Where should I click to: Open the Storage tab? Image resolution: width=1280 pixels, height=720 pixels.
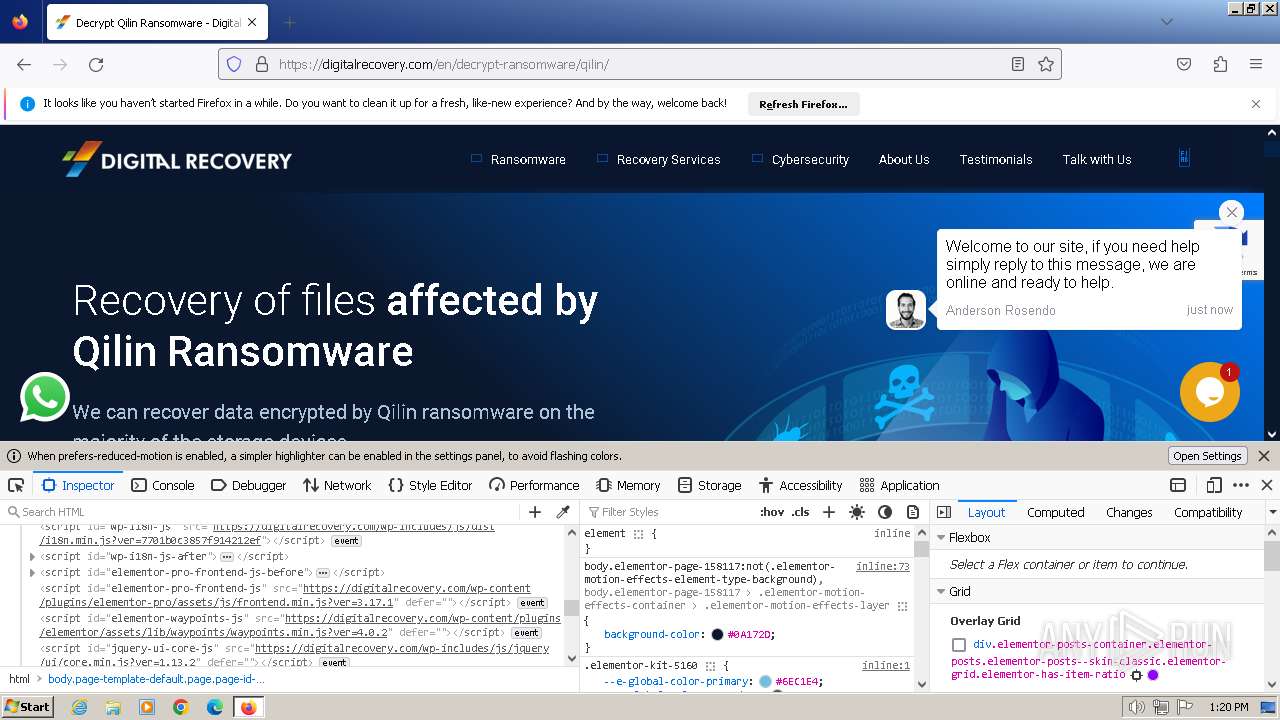tap(709, 485)
